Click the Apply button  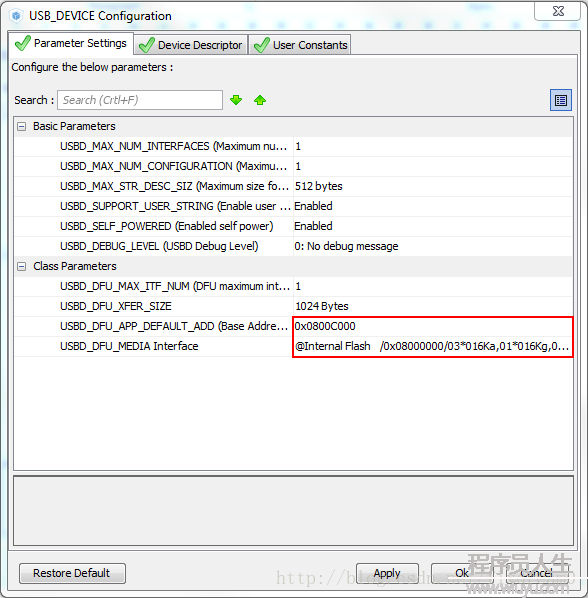click(387, 573)
